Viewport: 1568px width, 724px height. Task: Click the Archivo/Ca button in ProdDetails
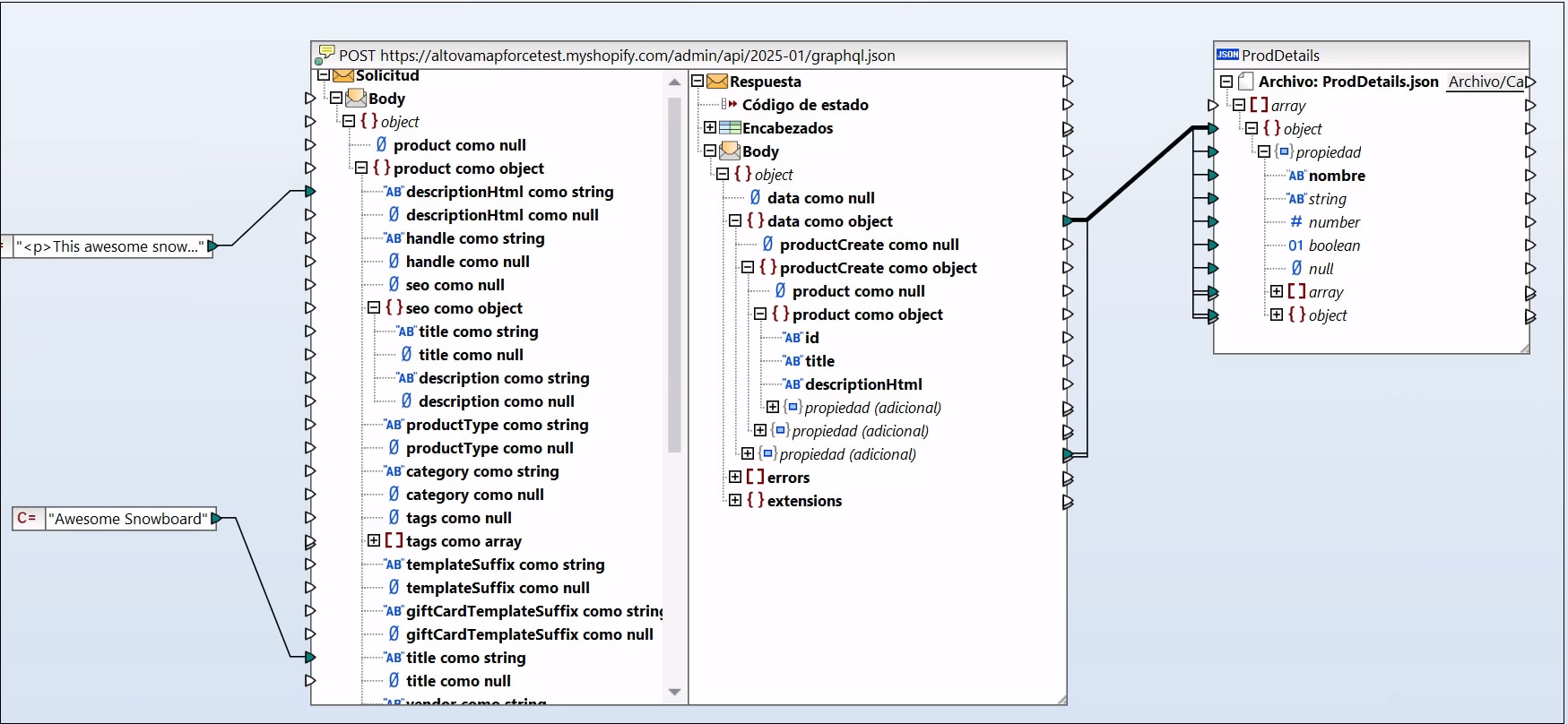tap(1485, 82)
